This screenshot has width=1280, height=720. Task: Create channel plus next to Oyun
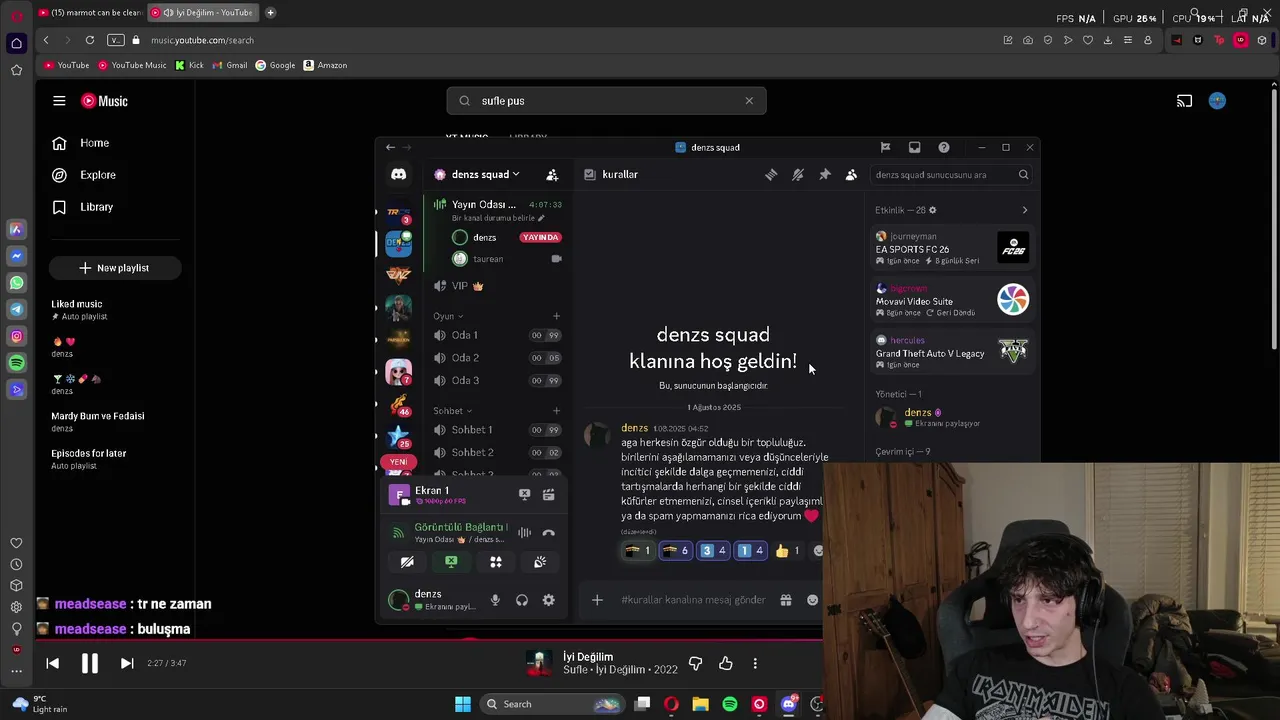pos(556,316)
